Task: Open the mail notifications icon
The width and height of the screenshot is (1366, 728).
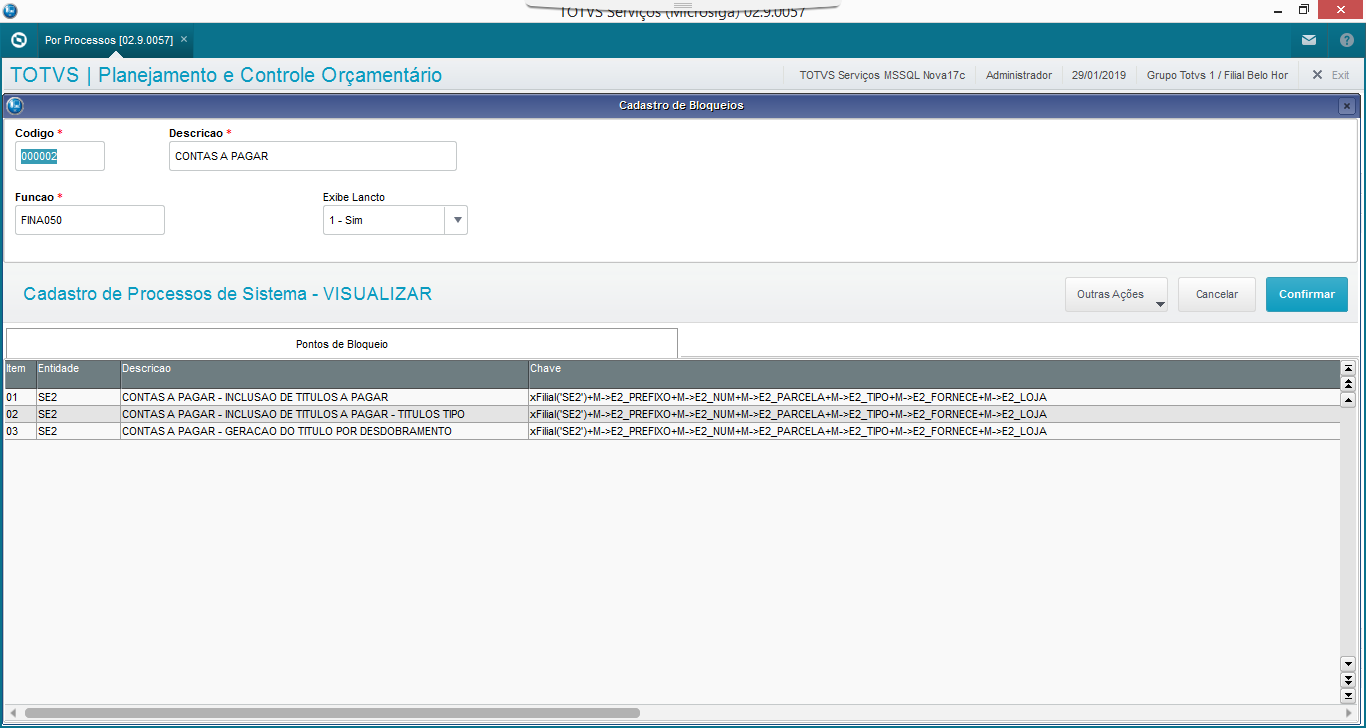Action: click(x=1309, y=40)
